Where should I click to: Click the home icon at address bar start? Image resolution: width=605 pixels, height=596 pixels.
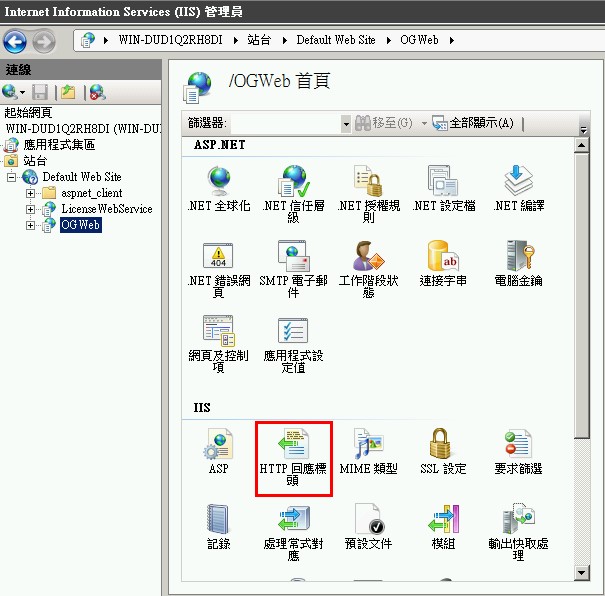click(x=88, y=40)
